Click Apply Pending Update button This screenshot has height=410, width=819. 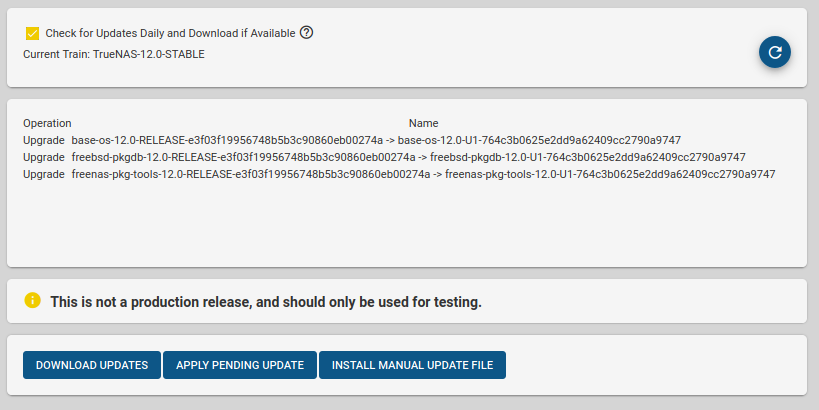tap(240, 365)
